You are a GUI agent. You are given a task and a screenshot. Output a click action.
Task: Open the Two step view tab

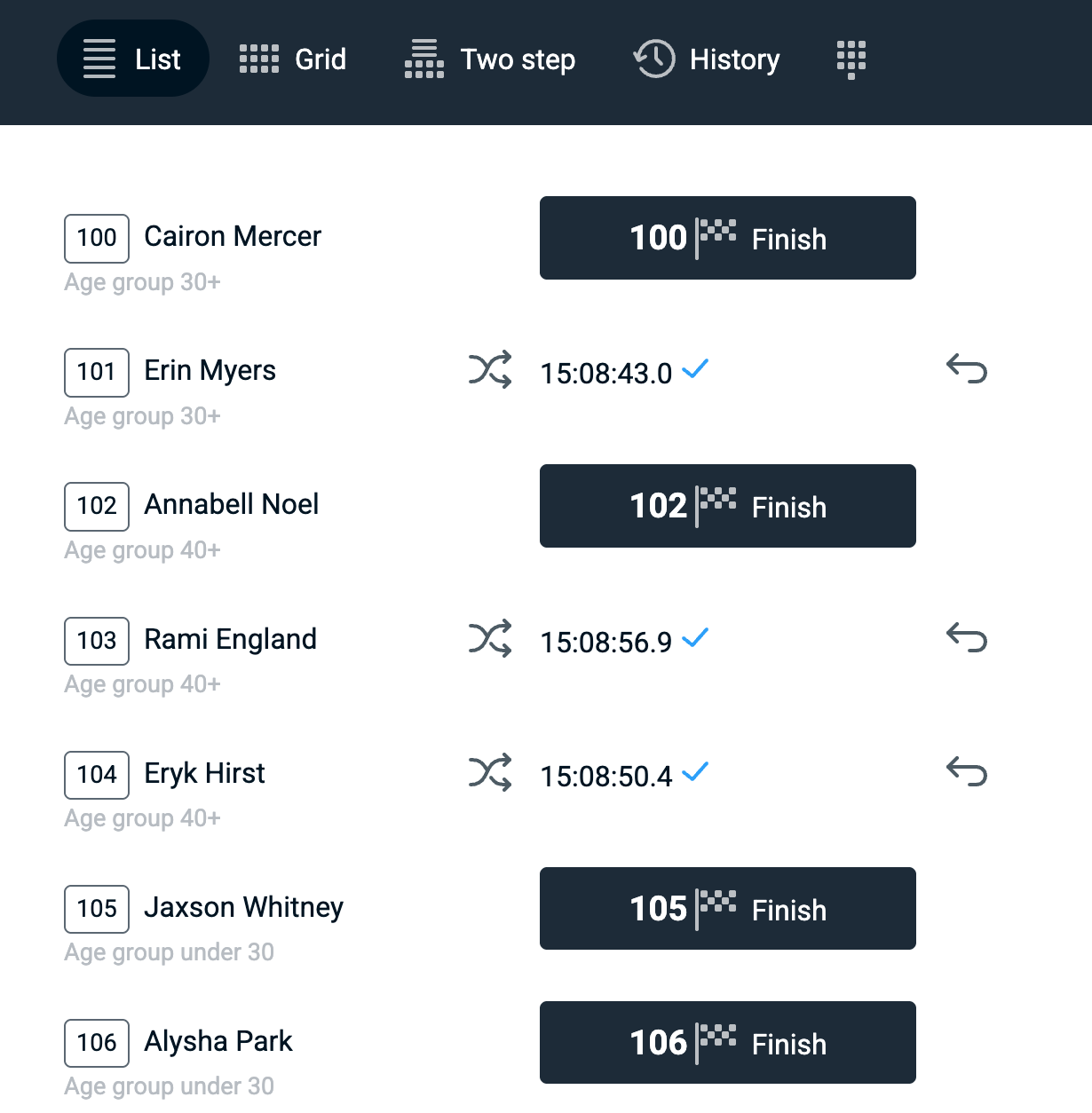click(x=490, y=59)
